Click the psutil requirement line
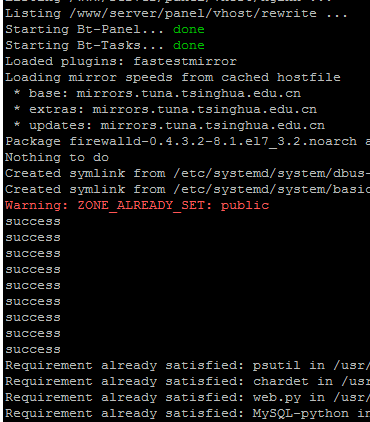Viewport: 370px width, 422px height. pyautogui.click(x=188, y=366)
